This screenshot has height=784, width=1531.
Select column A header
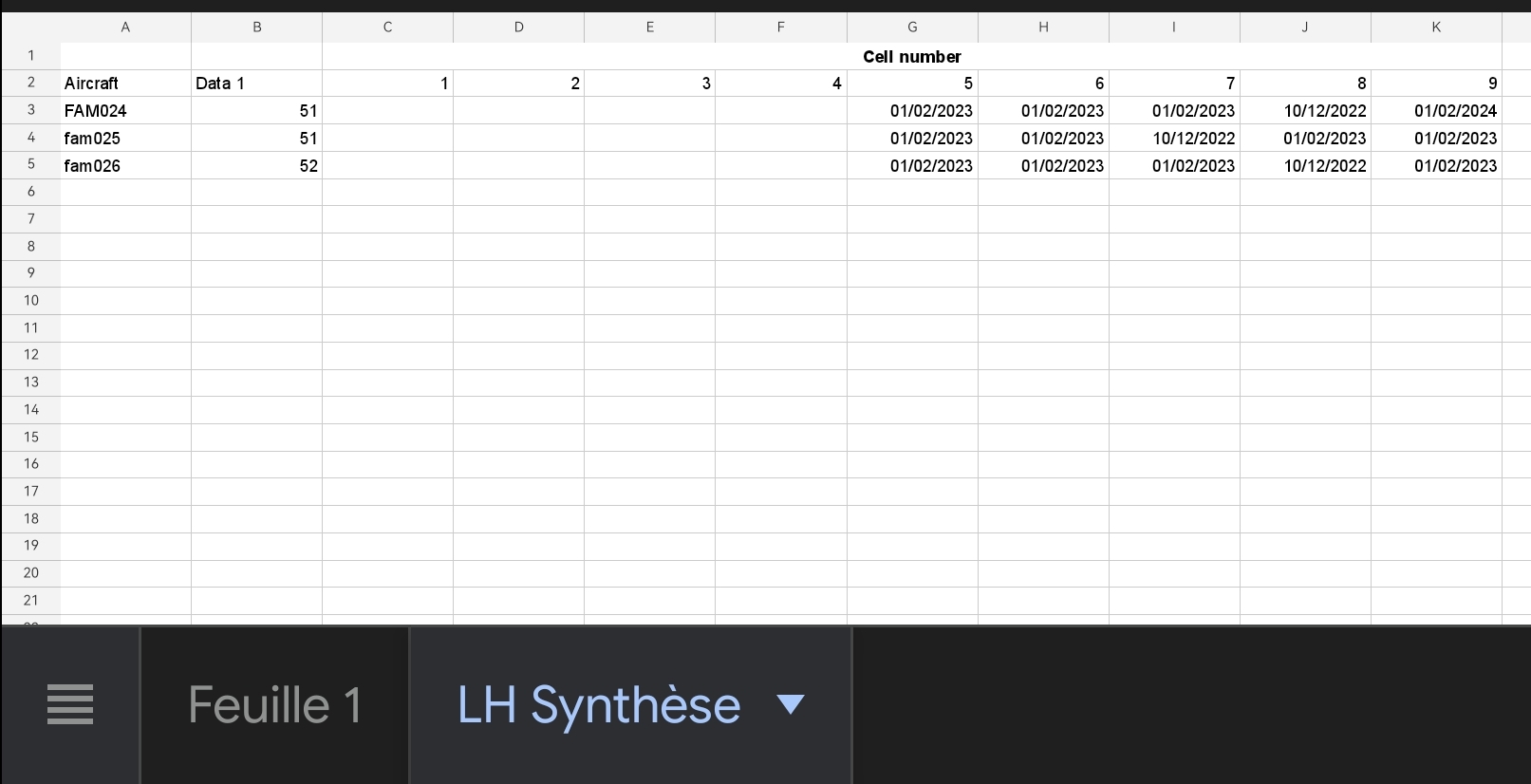tap(125, 28)
